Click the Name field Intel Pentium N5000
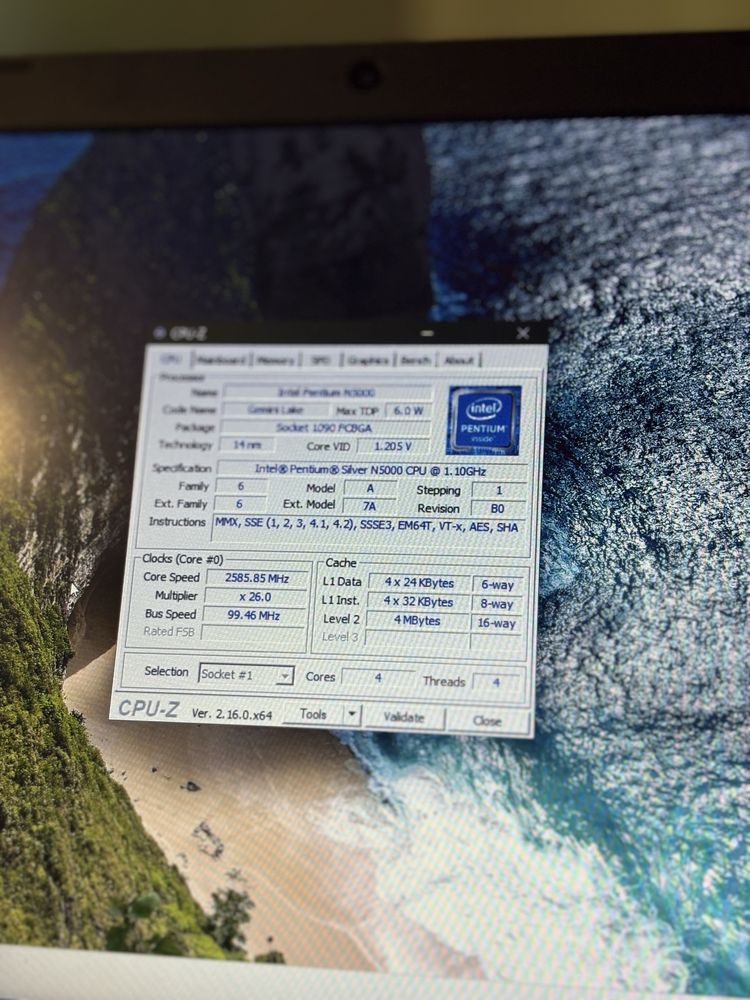Image resolution: width=750 pixels, height=1000 pixels. coord(327,392)
